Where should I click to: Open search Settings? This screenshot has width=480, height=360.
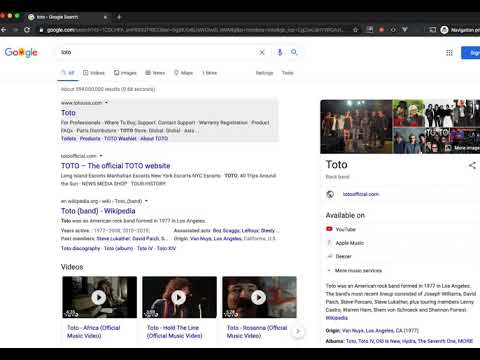pyautogui.click(x=264, y=73)
